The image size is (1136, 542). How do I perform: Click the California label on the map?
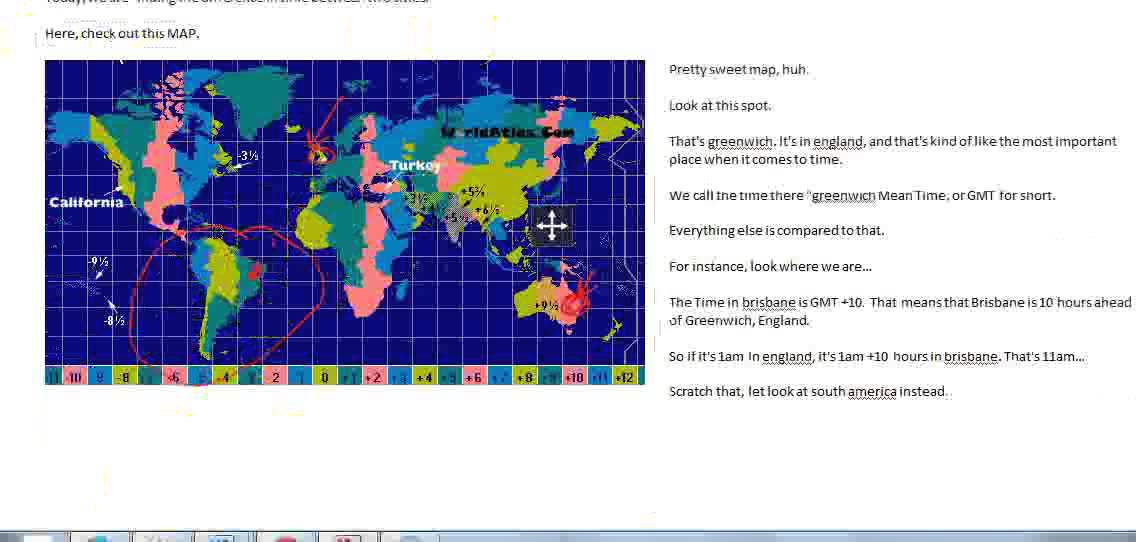[x=86, y=202]
